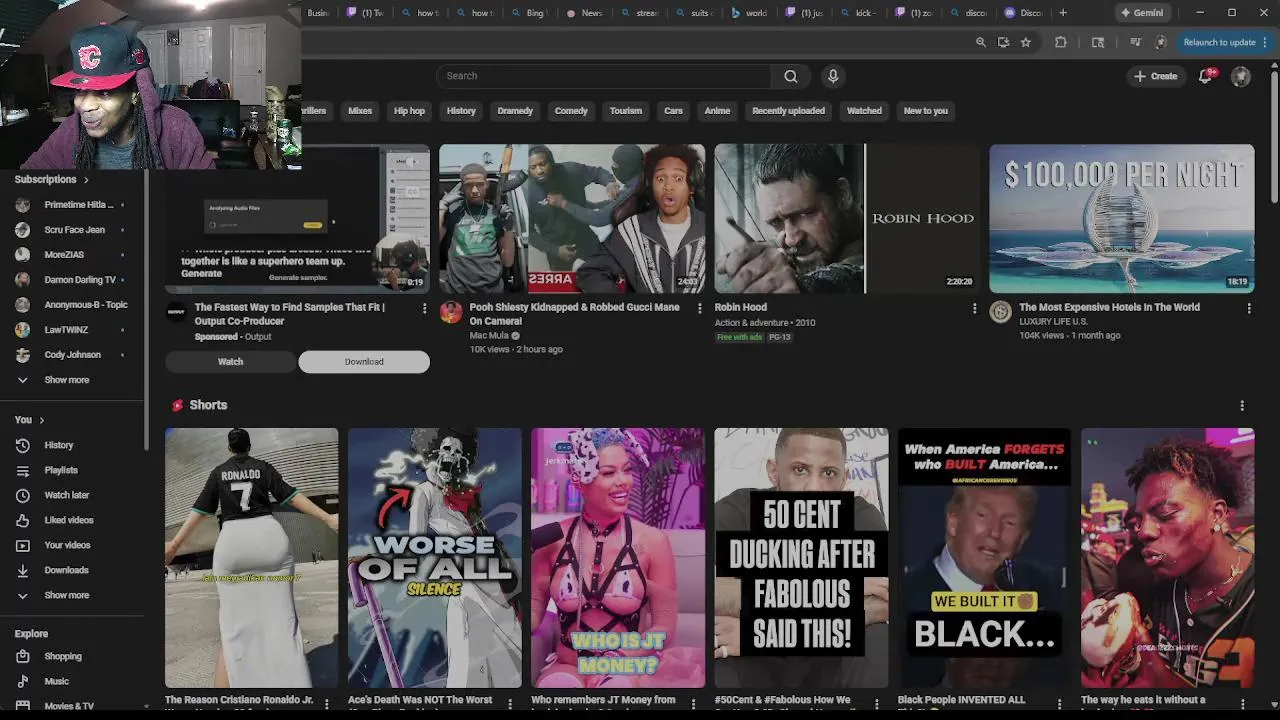1280x720 pixels.
Task: Open options menu for Robin Hood movie
Action: click(974, 308)
